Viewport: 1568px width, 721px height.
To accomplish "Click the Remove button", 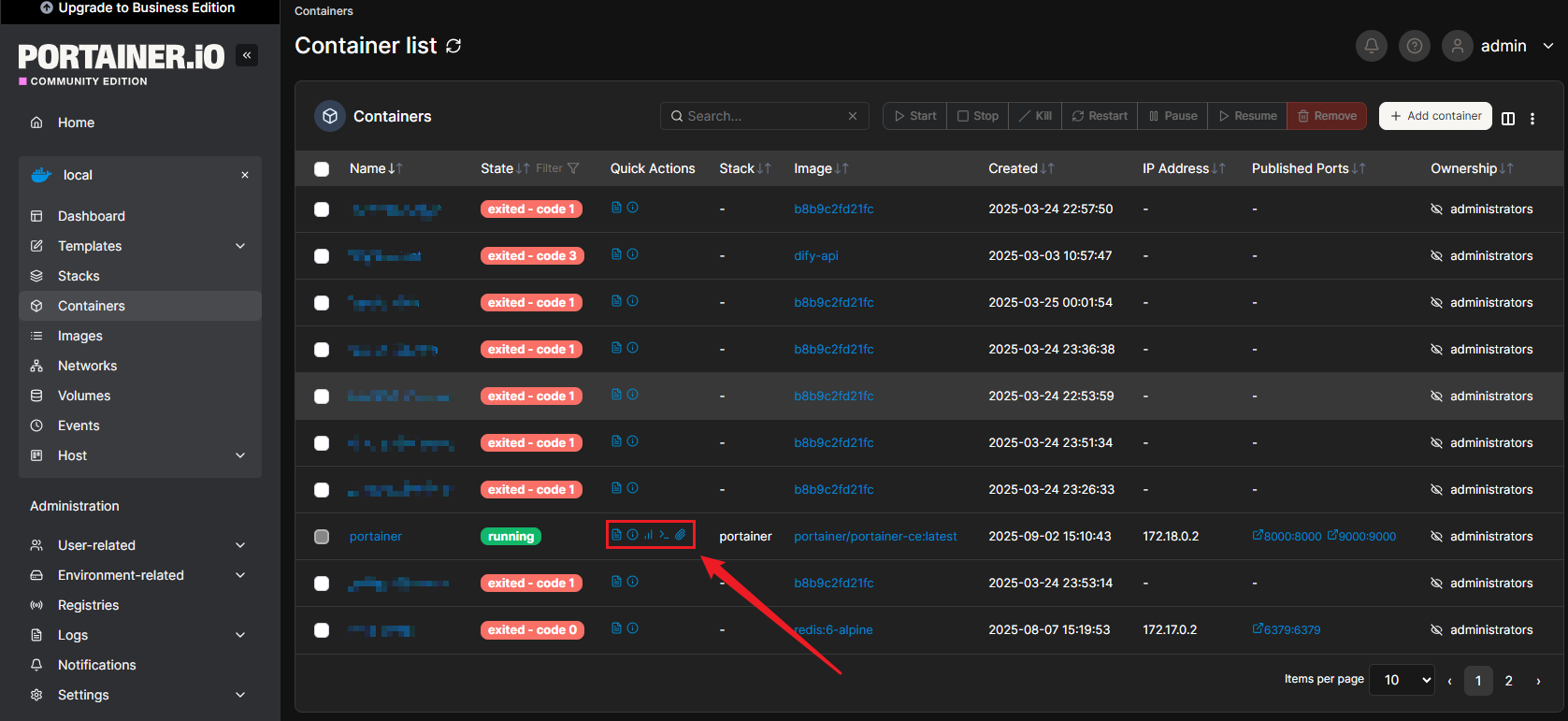I will [1327, 116].
